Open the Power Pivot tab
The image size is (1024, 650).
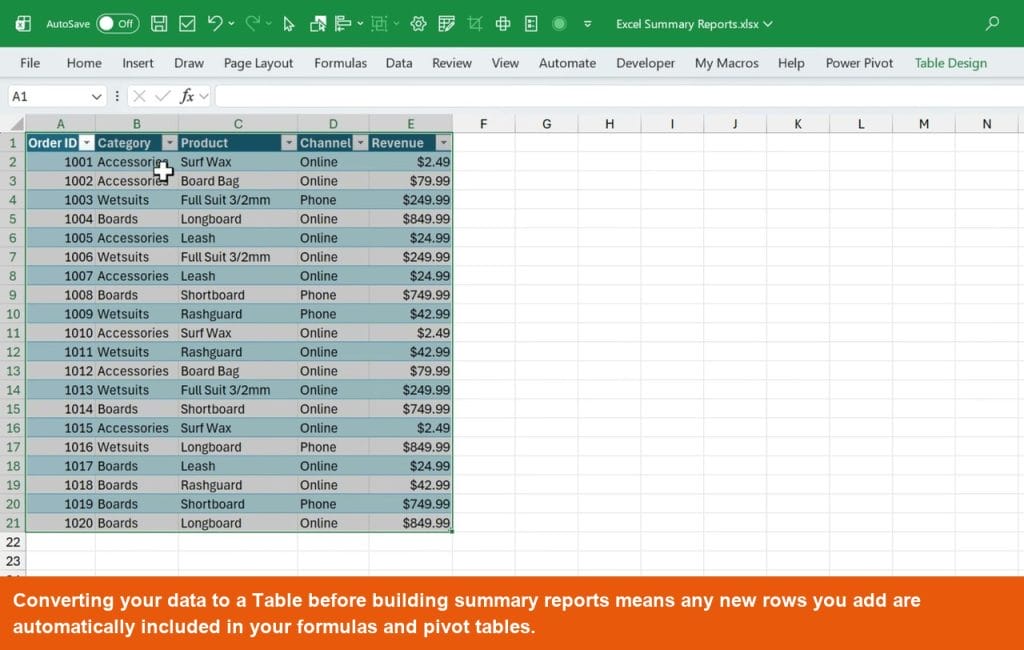coord(859,63)
